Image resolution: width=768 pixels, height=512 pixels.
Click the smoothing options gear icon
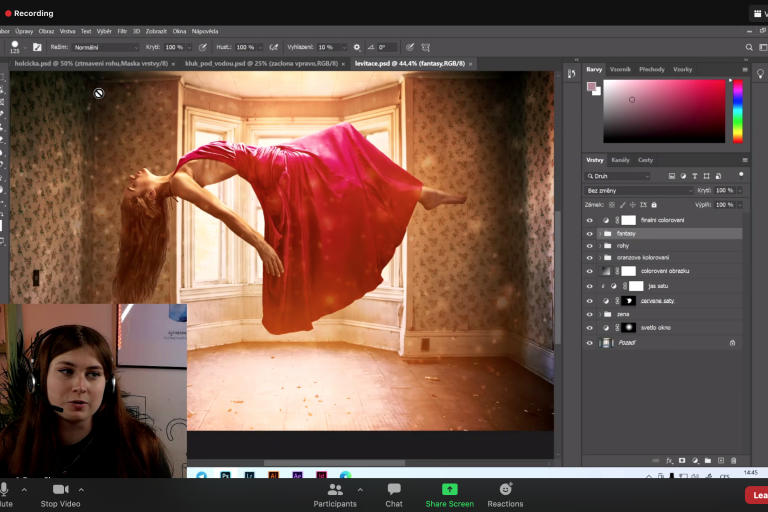(x=357, y=47)
